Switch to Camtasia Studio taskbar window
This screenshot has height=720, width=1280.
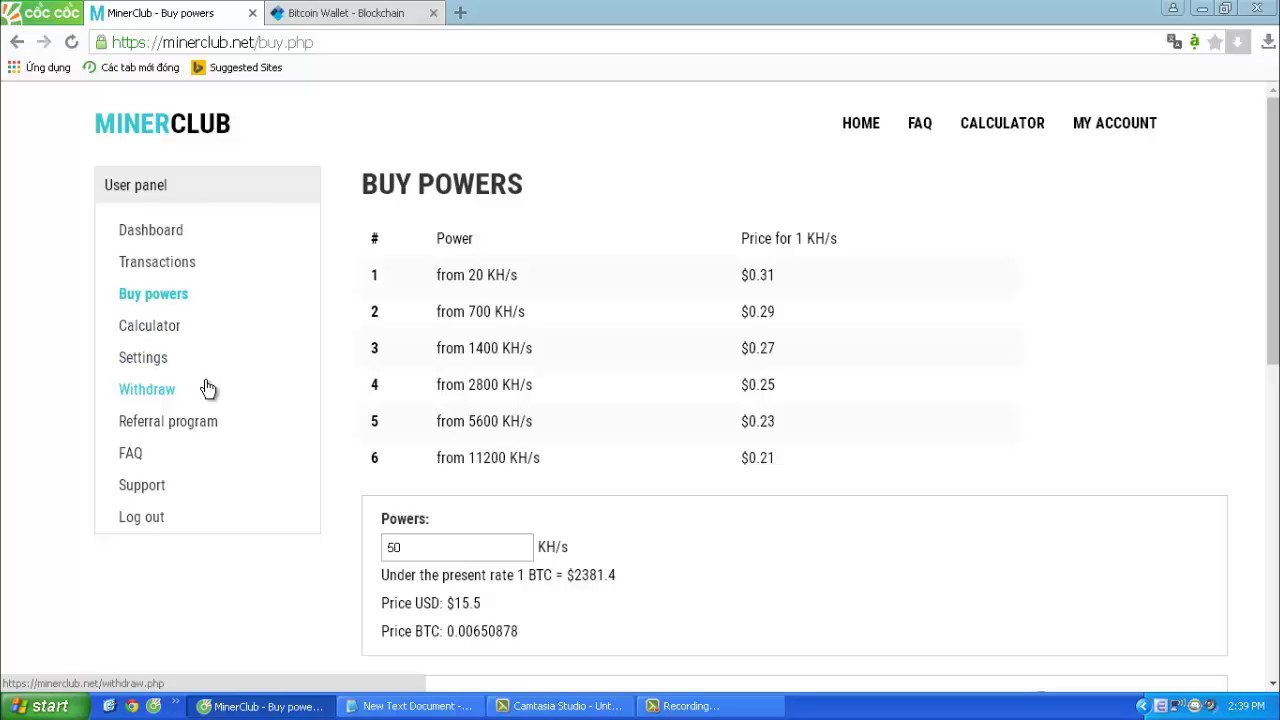click(560, 706)
